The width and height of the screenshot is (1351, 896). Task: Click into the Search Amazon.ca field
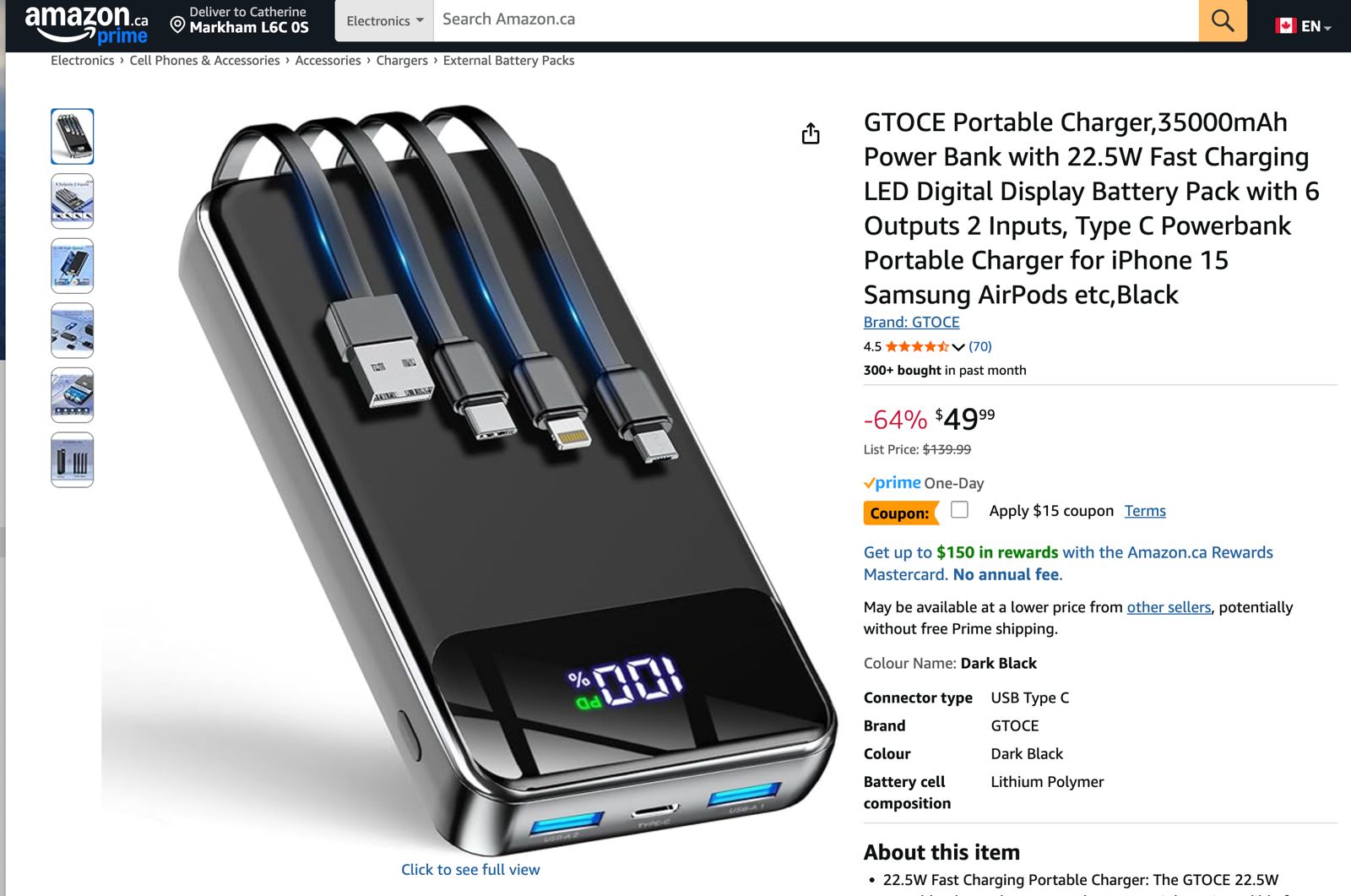click(x=816, y=20)
